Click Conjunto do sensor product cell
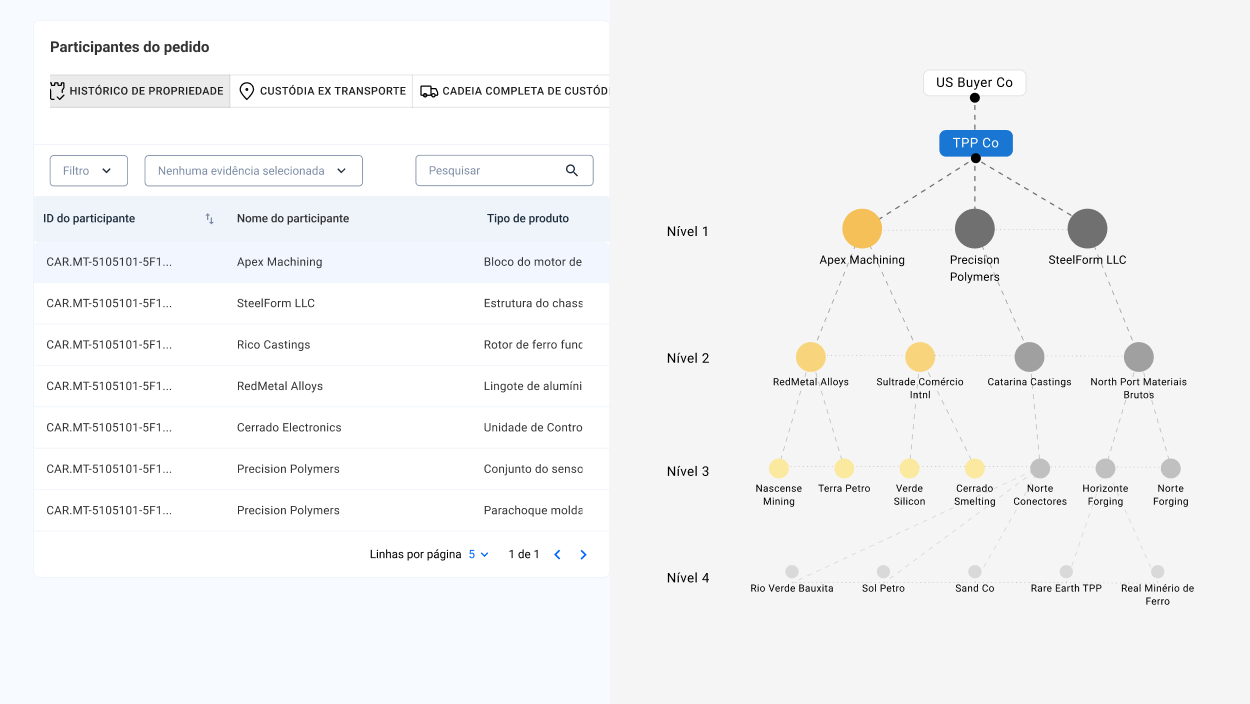This screenshot has width=1250, height=704. point(533,469)
